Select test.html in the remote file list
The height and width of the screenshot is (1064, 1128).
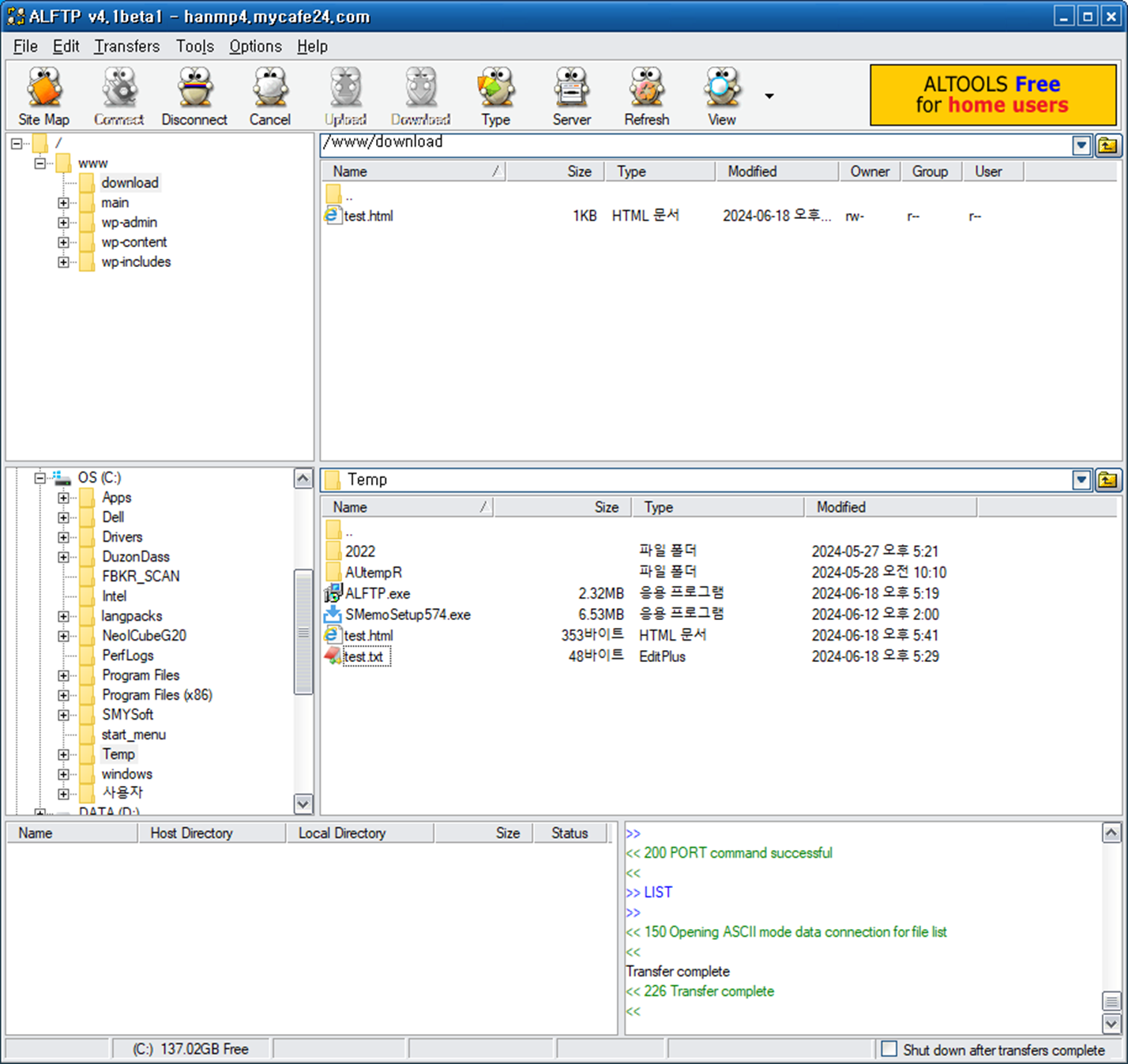click(x=368, y=215)
